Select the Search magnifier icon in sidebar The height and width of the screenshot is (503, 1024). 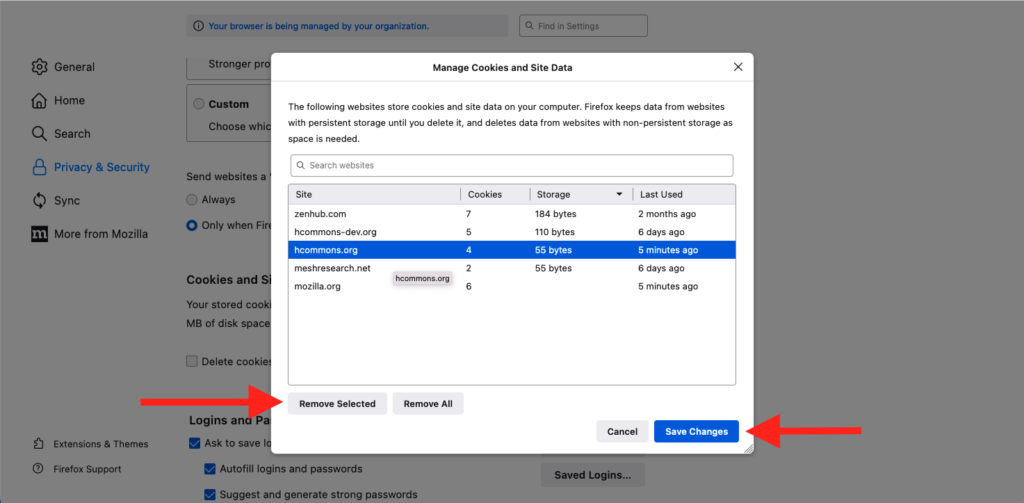pyautogui.click(x=39, y=134)
